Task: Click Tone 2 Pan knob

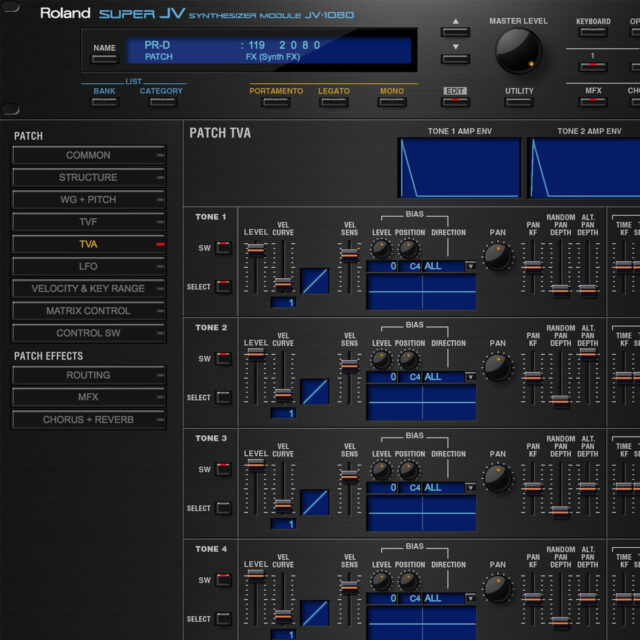Action: tap(498, 367)
